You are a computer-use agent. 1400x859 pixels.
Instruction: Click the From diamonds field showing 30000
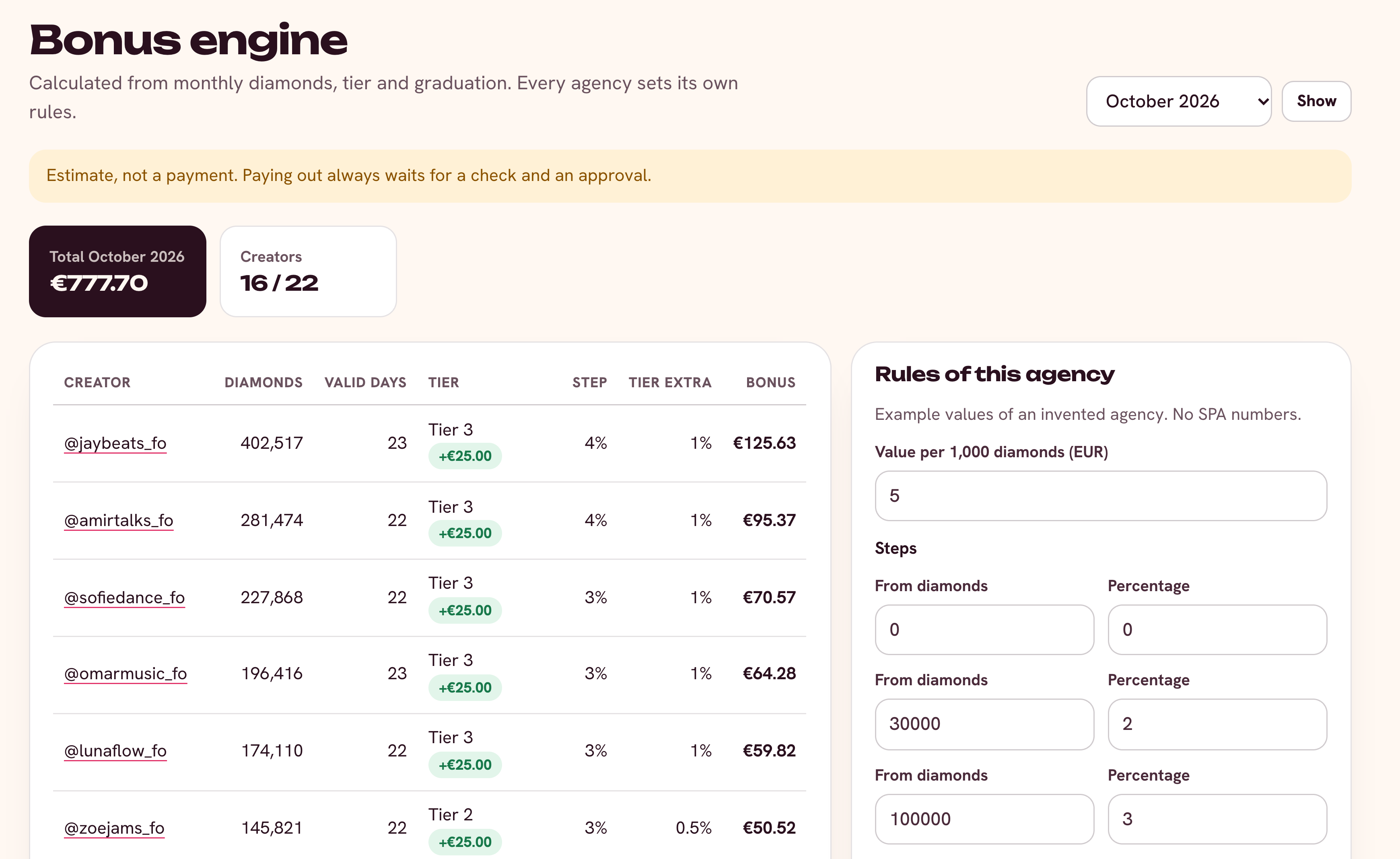coord(984,724)
